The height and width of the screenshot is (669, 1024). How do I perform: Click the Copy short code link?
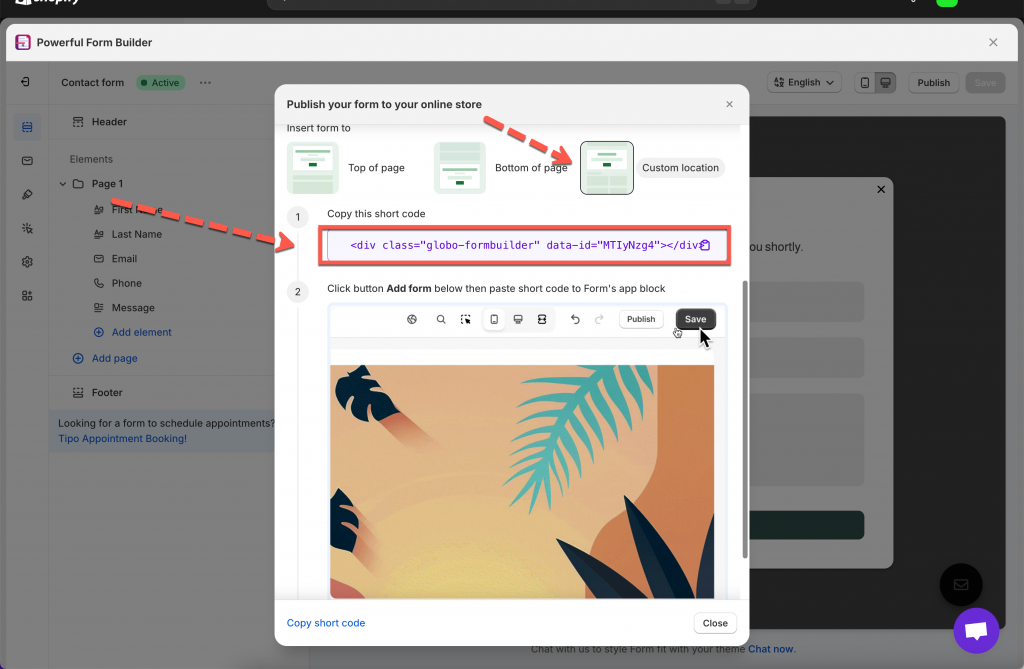click(326, 623)
